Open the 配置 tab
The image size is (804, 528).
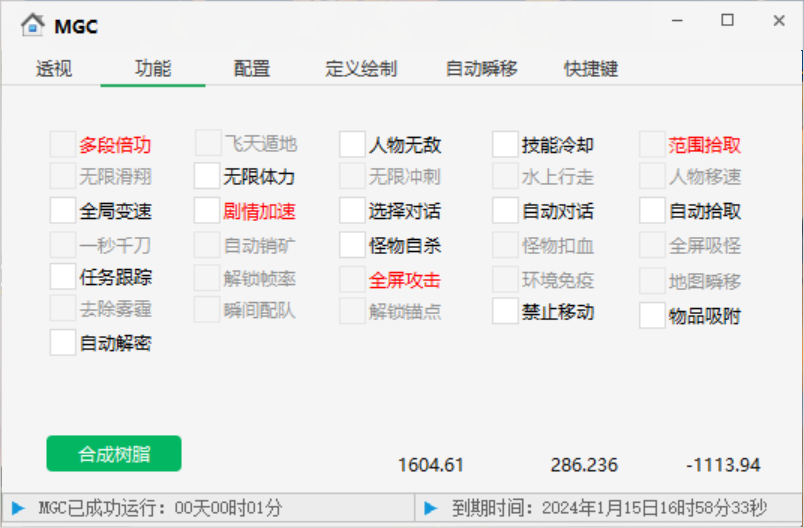[252, 68]
